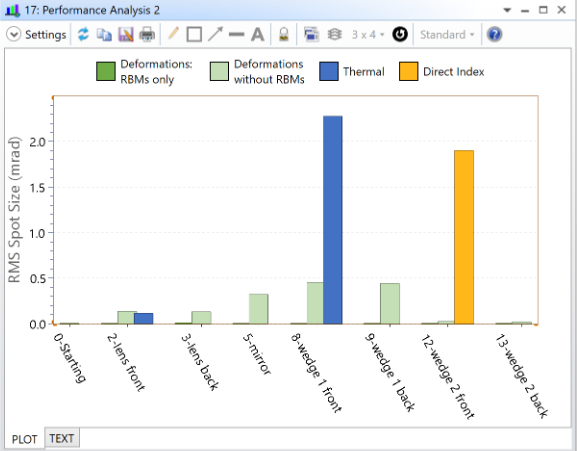Click the small blue 2-lens front bar
This screenshot has height=451, width=578.
[x=143, y=319]
